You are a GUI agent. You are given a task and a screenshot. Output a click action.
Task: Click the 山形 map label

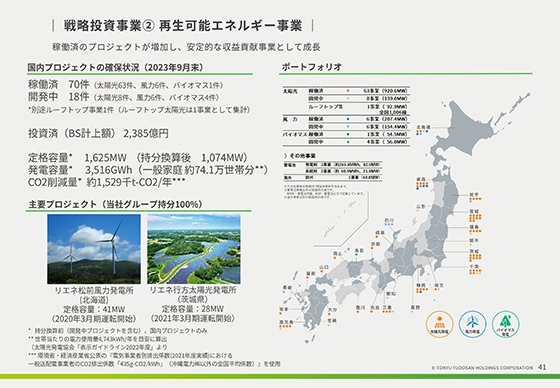click(421, 207)
